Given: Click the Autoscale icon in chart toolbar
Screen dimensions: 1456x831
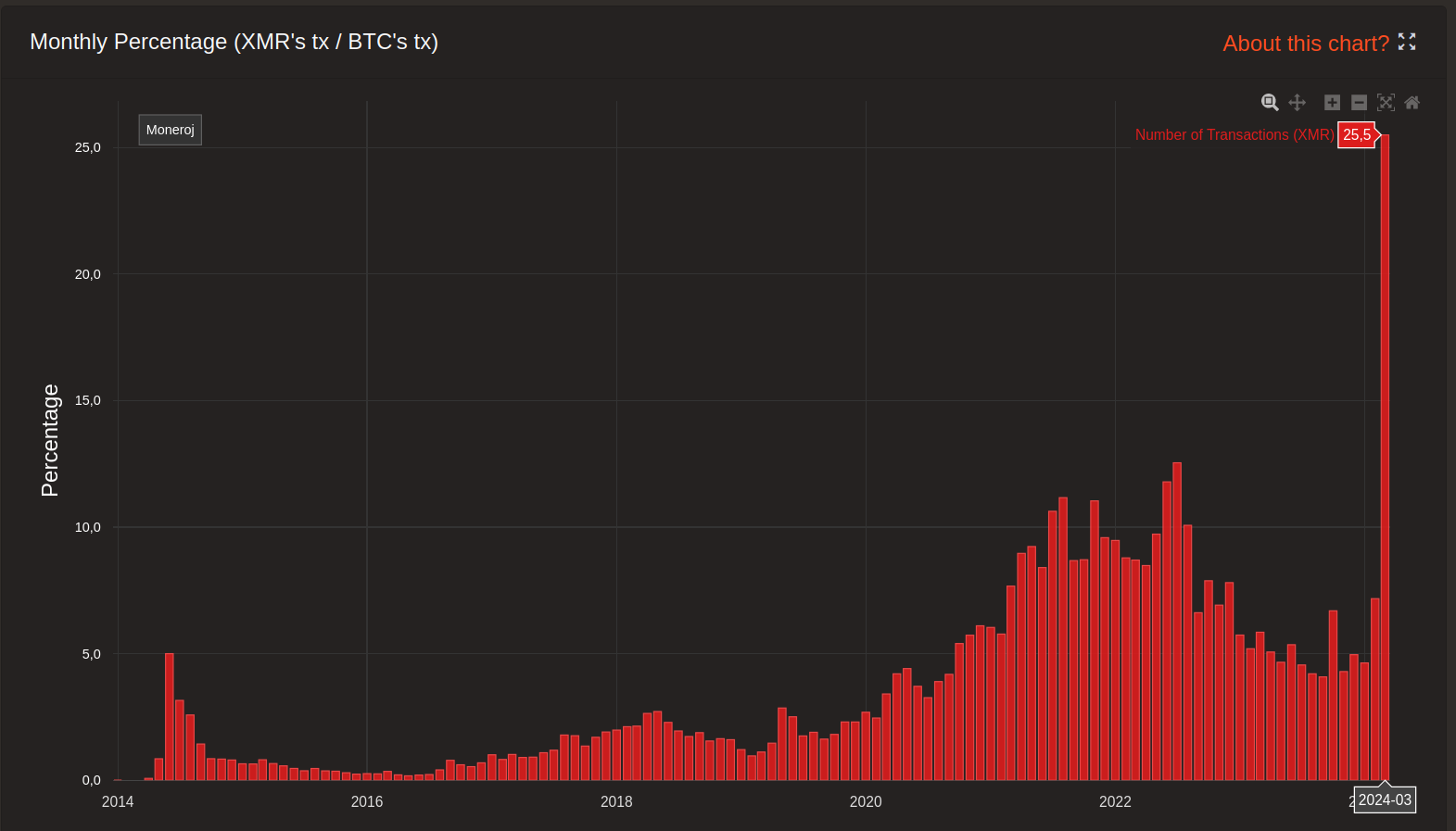Looking at the screenshot, I should pyautogui.click(x=1386, y=103).
